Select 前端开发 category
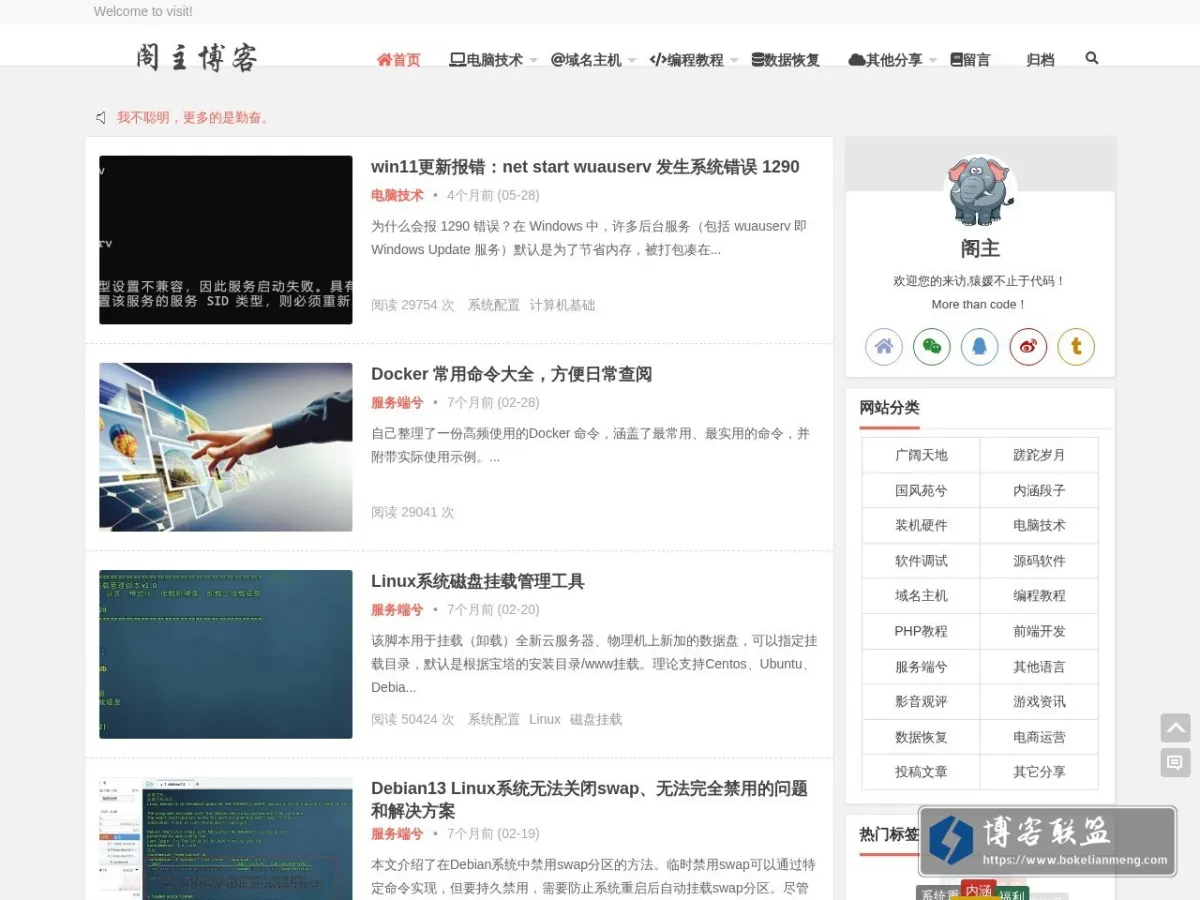1200x900 pixels. (x=1039, y=631)
